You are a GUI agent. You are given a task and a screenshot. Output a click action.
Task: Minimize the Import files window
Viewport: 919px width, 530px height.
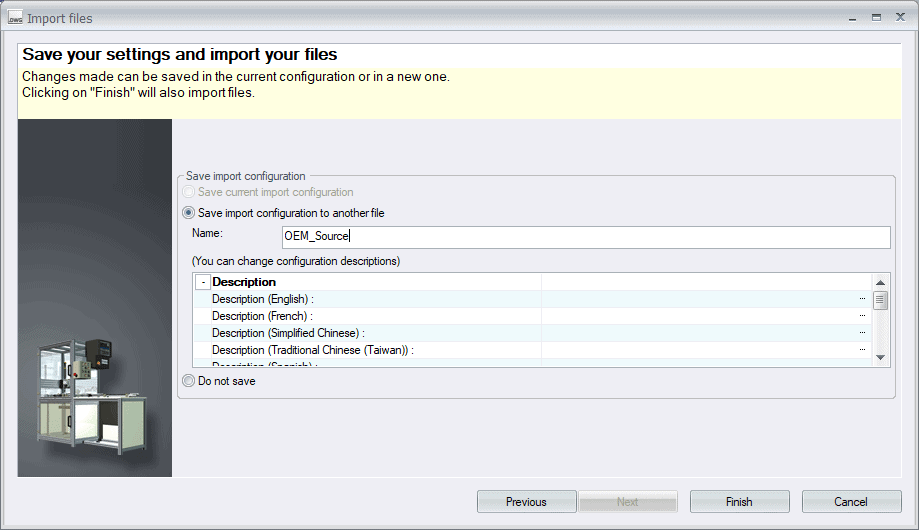pyautogui.click(x=853, y=17)
